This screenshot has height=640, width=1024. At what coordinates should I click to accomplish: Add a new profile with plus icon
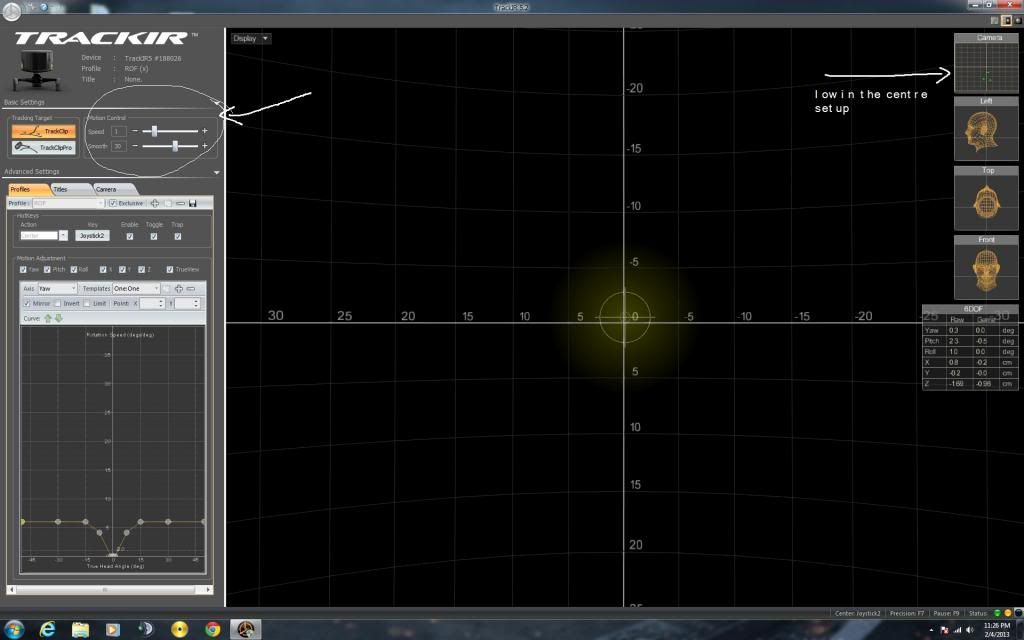click(x=155, y=204)
